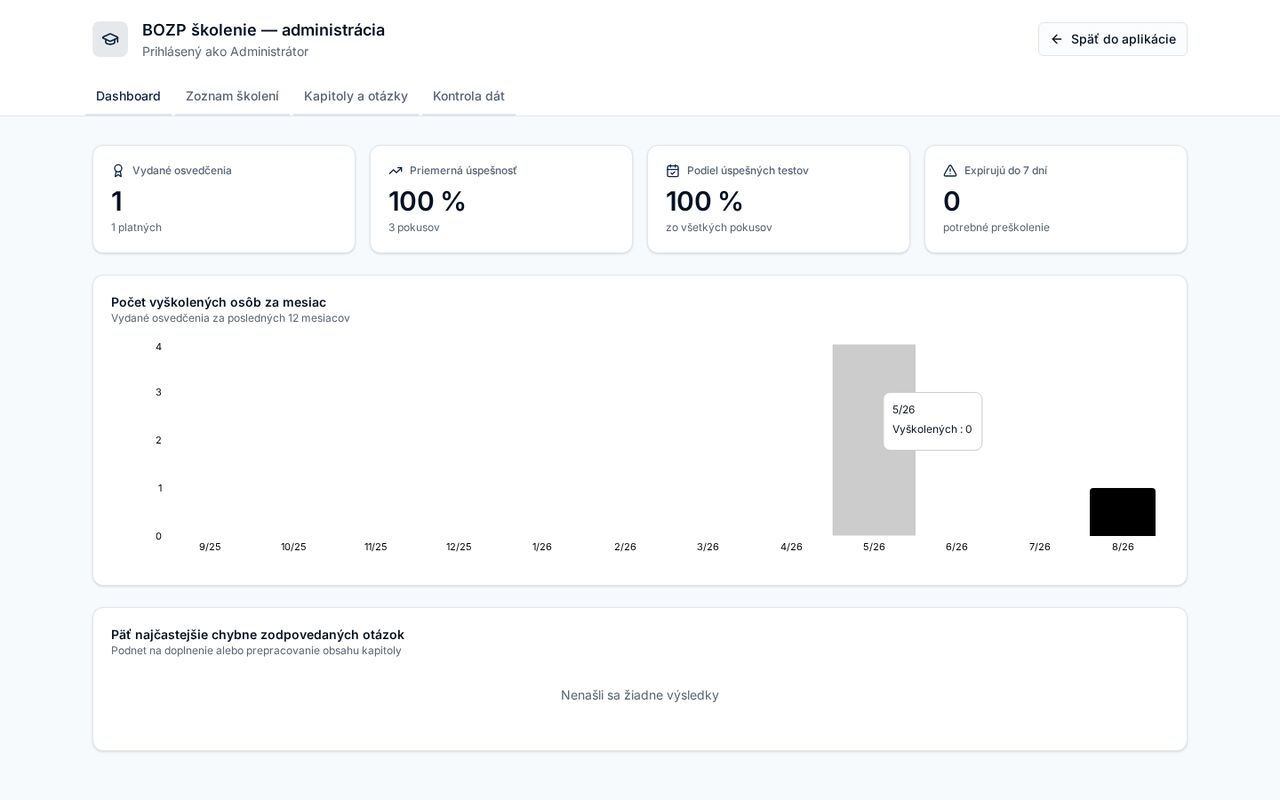This screenshot has width=1280, height=800.
Task: Open the Dashboard tab
Action: coord(128,96)
